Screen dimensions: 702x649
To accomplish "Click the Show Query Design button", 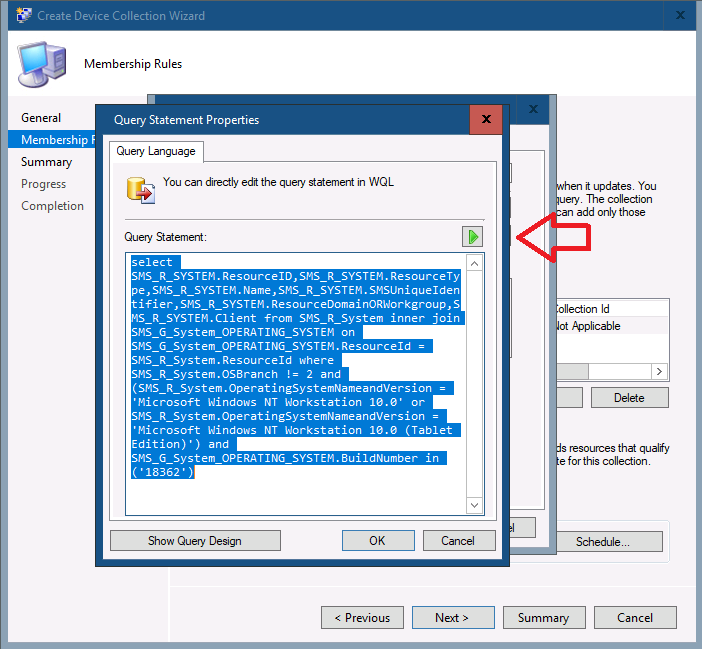I will coord(195,541).
